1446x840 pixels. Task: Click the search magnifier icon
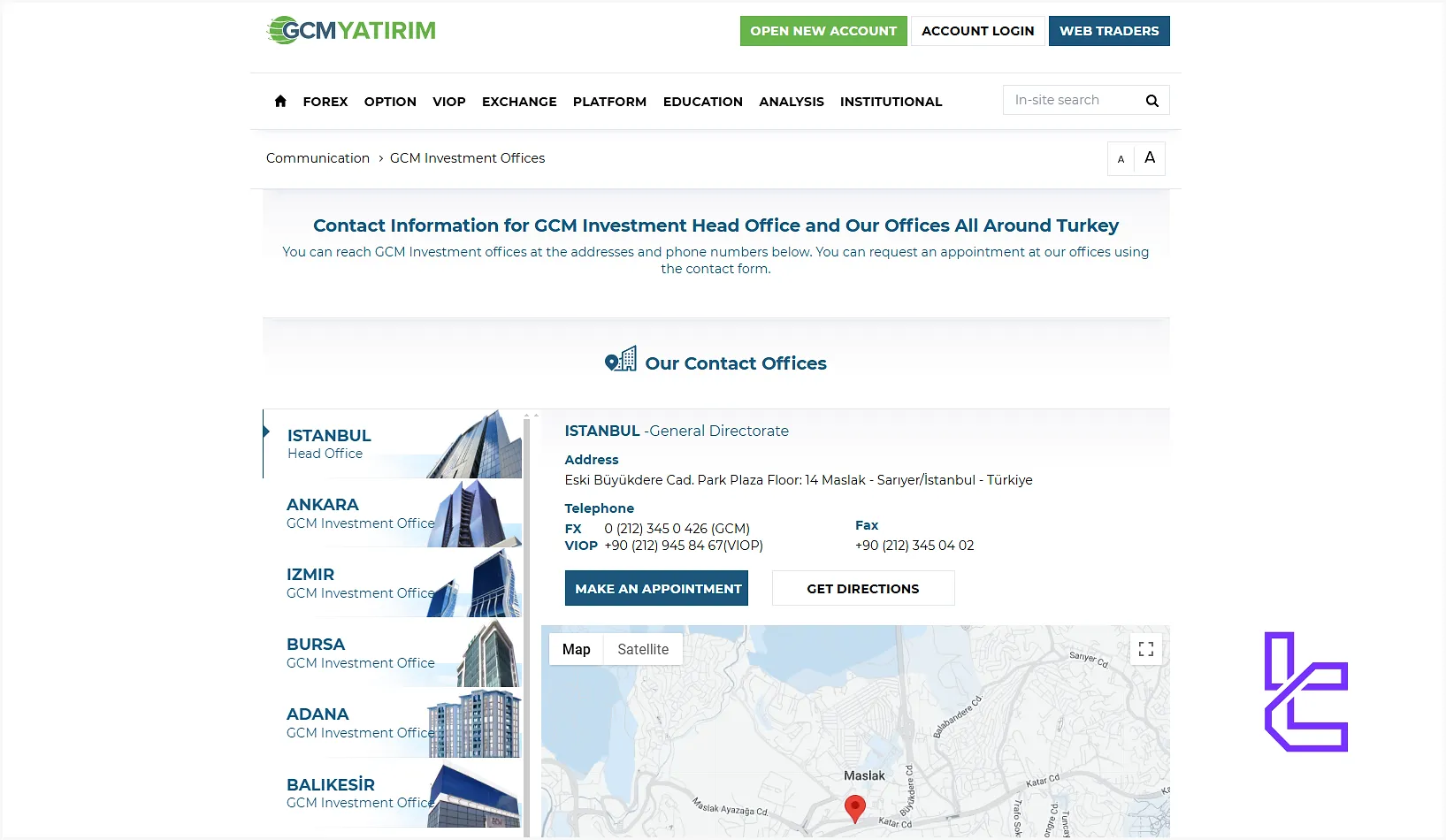tap(1151, 101)
